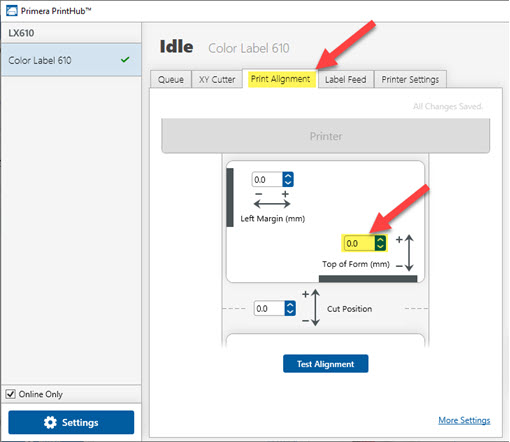Viewport: 510px width, 442px height.
Task: Click the All Changes Saved status text
Action: tap(447, 106)
